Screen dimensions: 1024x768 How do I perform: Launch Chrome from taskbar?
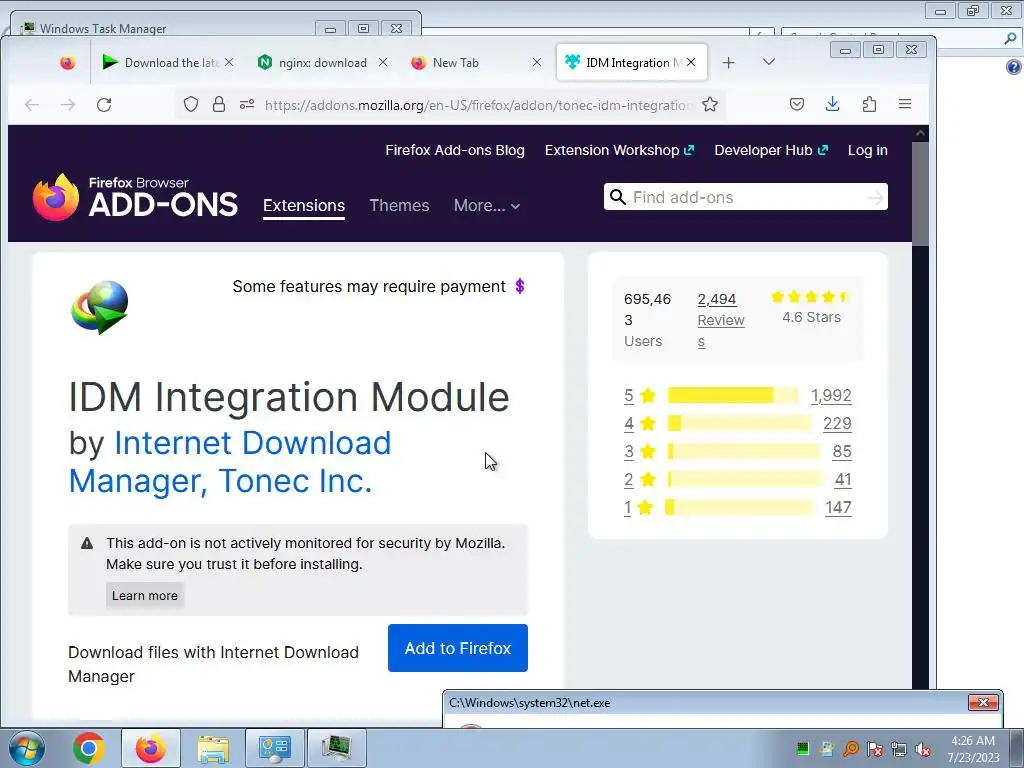coord(89,748)
